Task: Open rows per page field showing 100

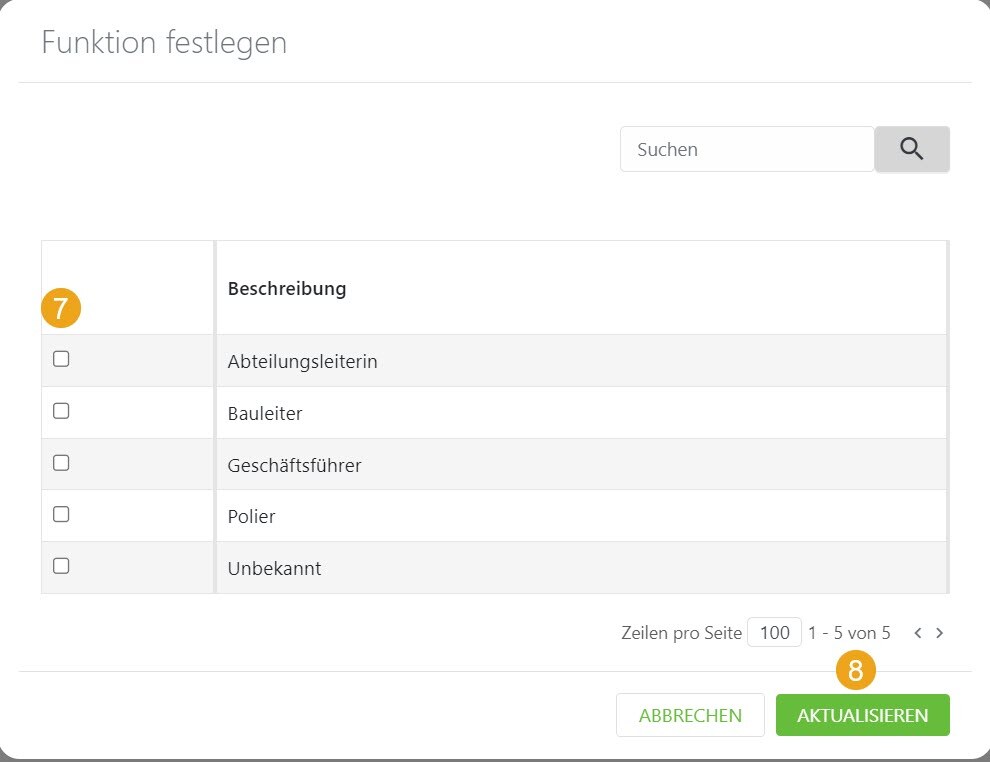Action: (774, 633)
